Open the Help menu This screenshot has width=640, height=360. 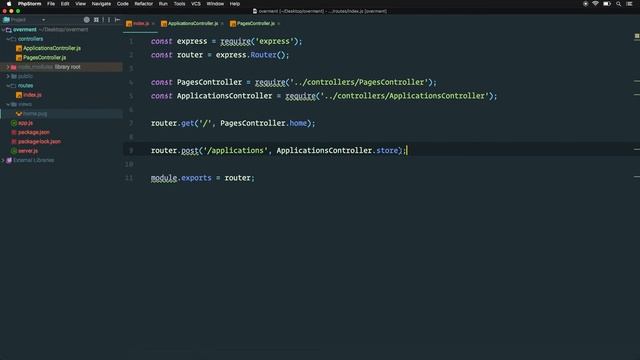point(235,4)
